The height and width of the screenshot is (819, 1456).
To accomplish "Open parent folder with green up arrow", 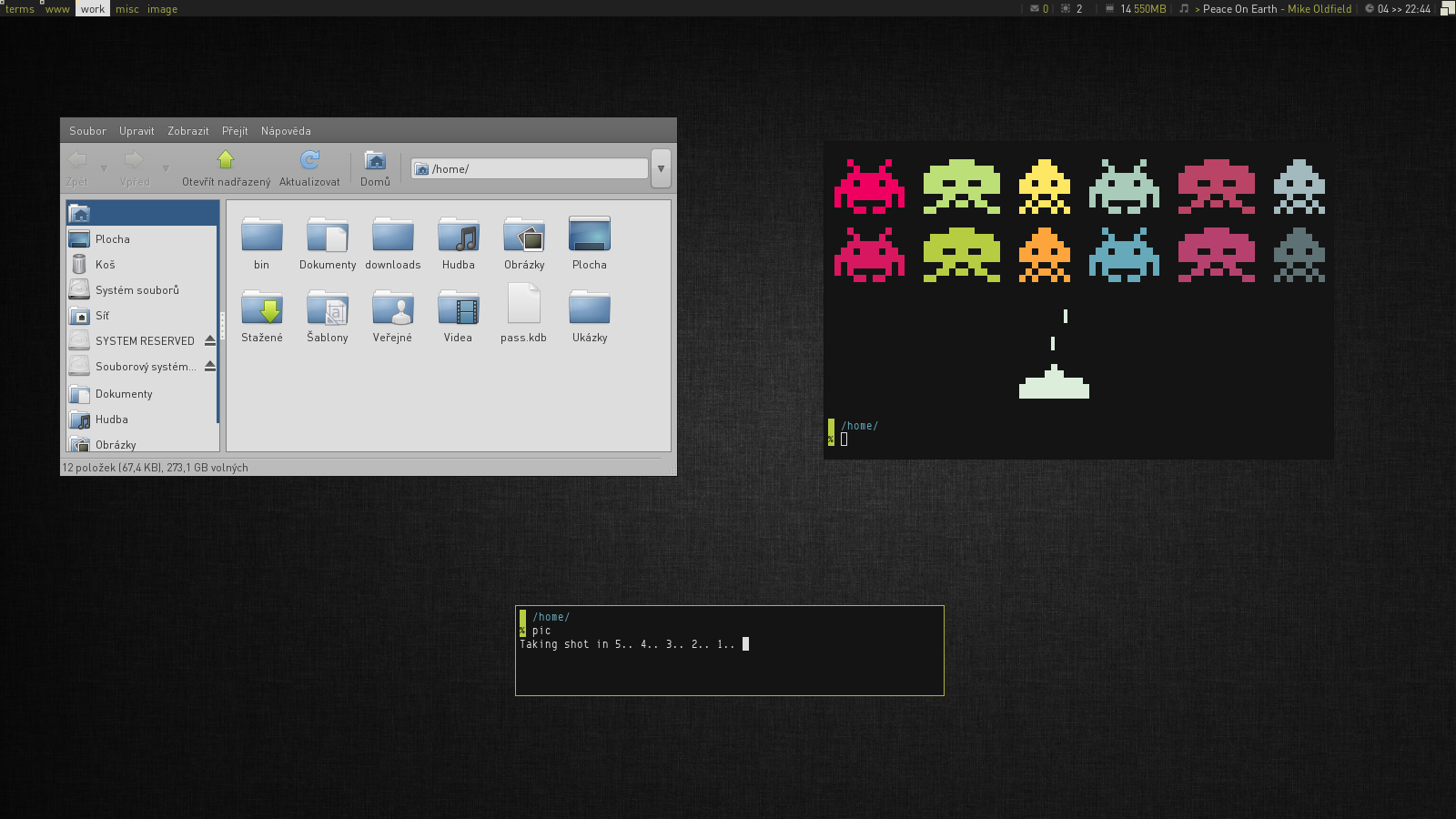I will pyautogui.click(x=226, y=160).
